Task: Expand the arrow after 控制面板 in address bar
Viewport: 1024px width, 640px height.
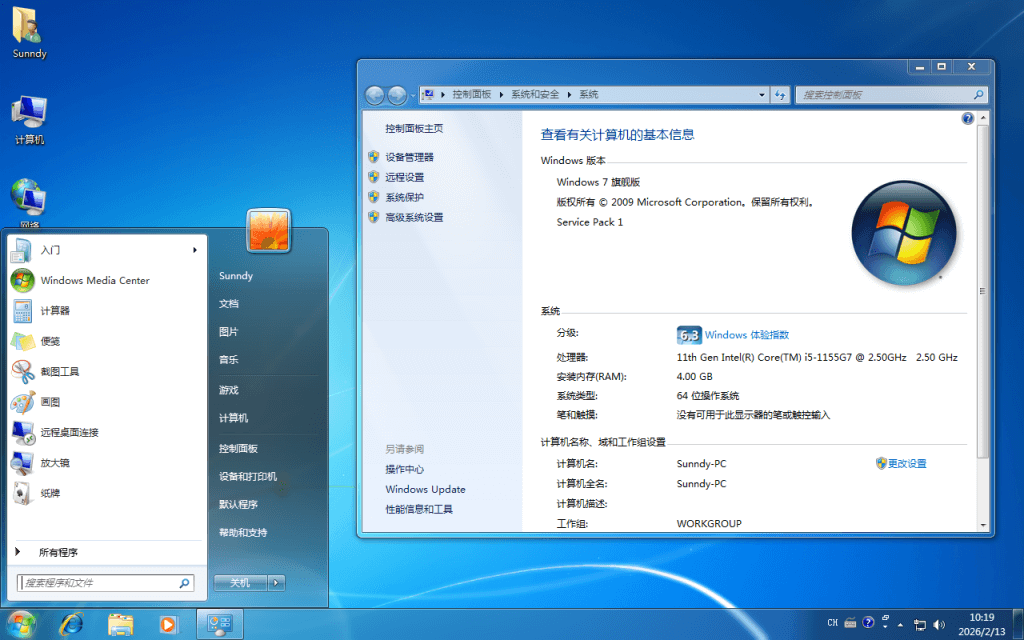Action: pyautogui.click(x=502, y=95)
